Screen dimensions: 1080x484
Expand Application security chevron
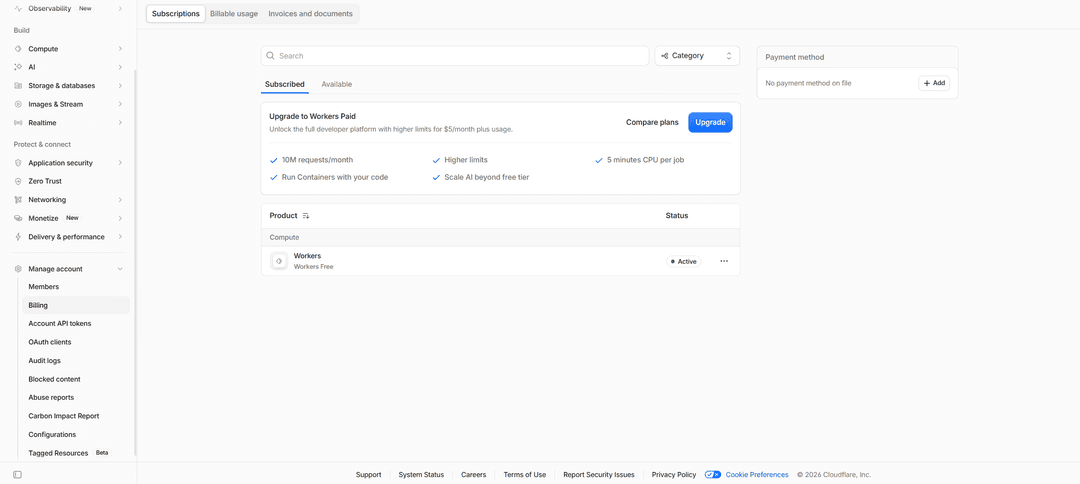point(120,163)
